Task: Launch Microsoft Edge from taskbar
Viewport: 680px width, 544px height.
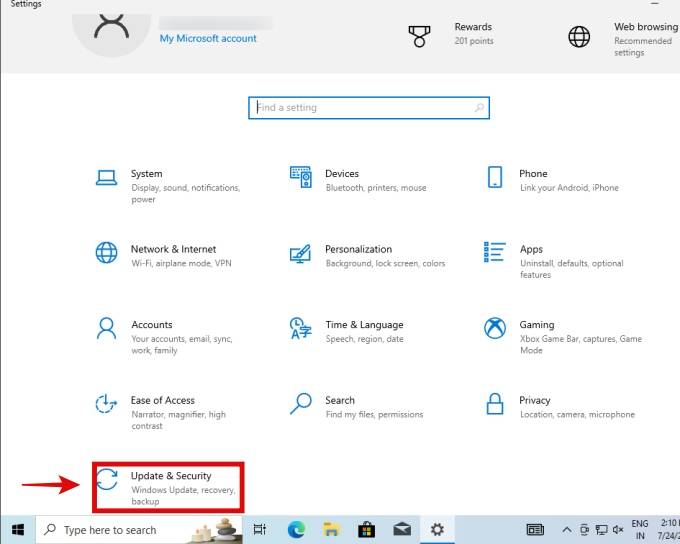Action: 296,530
